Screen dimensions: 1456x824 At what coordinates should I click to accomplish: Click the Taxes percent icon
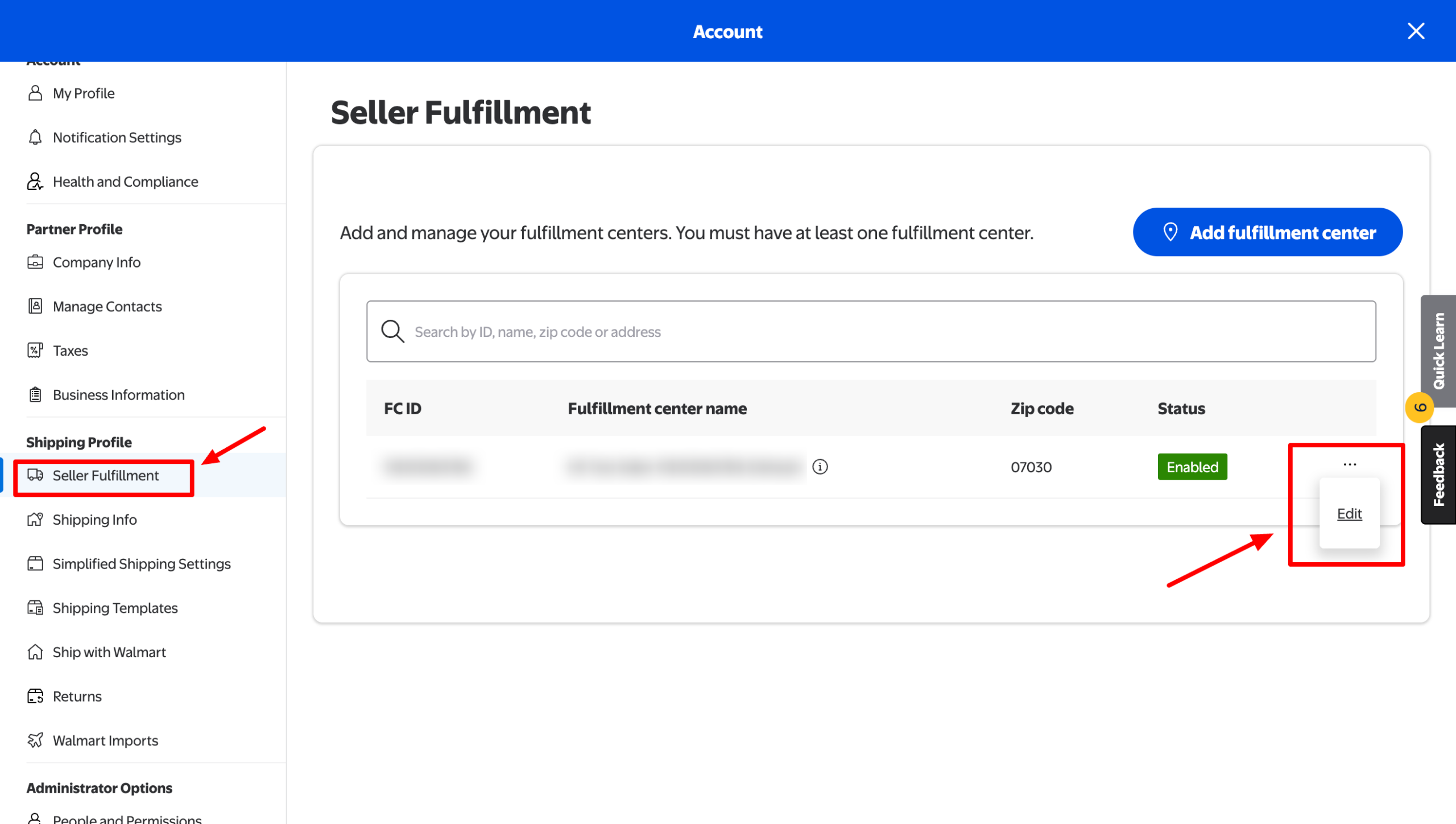35,351
